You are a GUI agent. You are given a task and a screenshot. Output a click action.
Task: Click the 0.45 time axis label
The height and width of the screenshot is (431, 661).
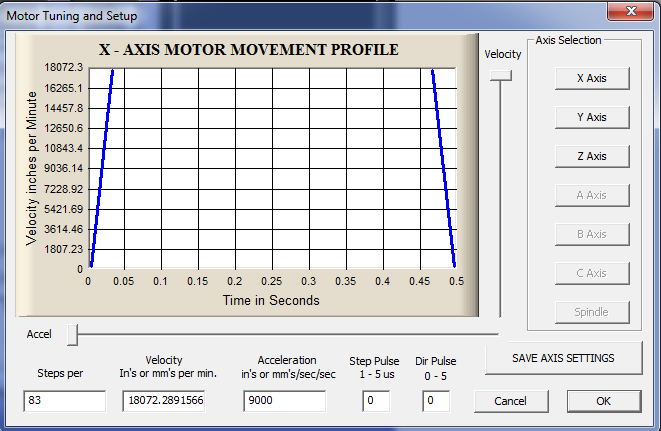(419, 281)
